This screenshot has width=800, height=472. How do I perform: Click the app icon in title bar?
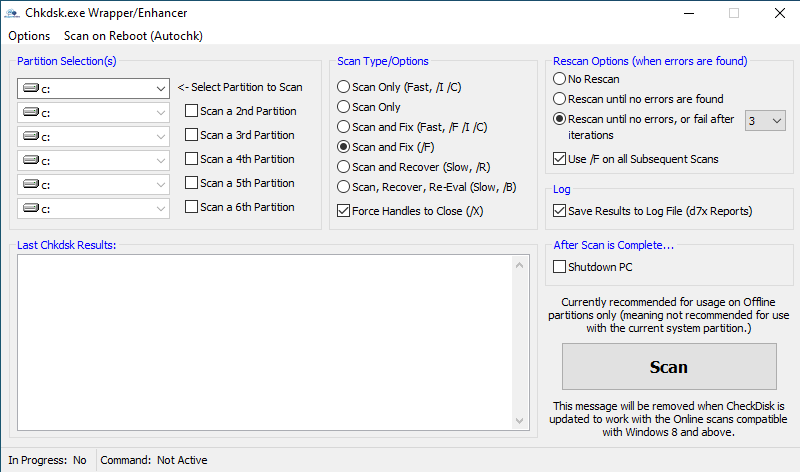coord(12,13)
